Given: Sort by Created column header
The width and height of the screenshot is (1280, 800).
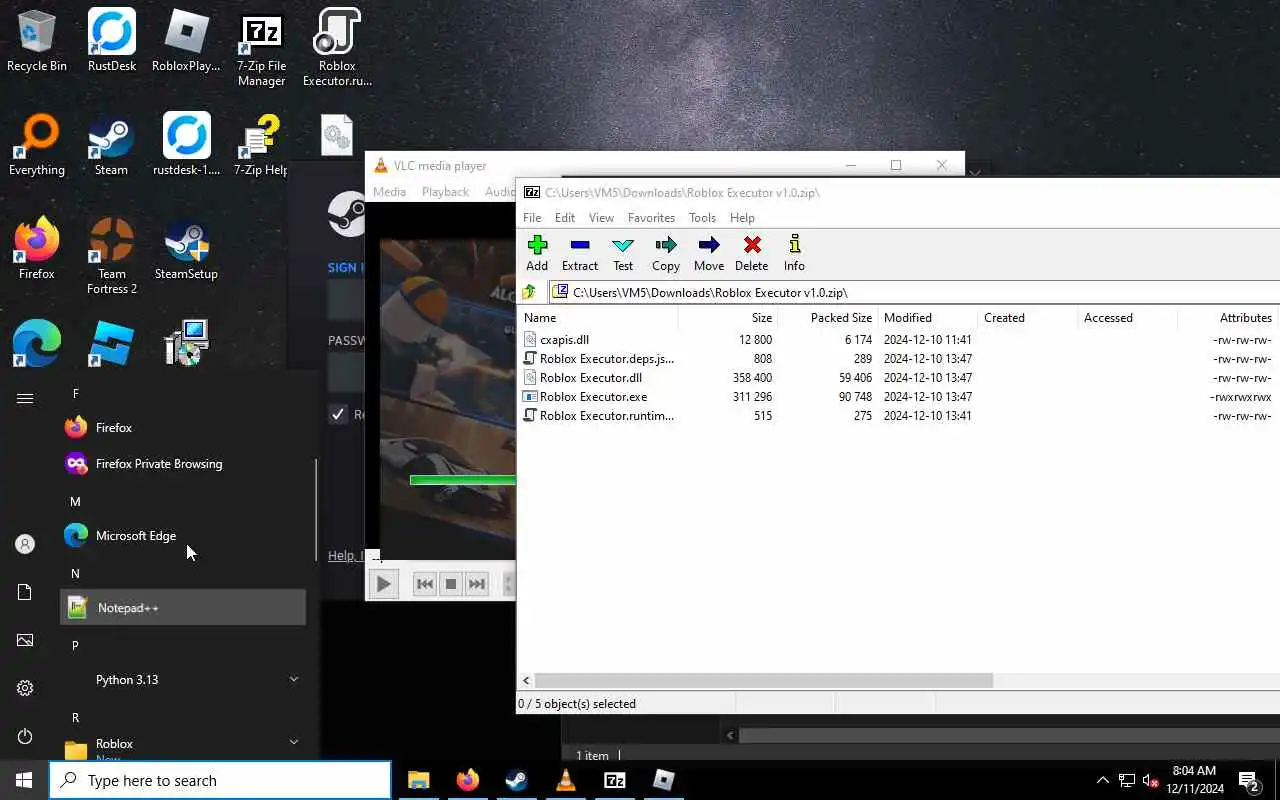Looking at the screenshot, I should [1028, 317].
